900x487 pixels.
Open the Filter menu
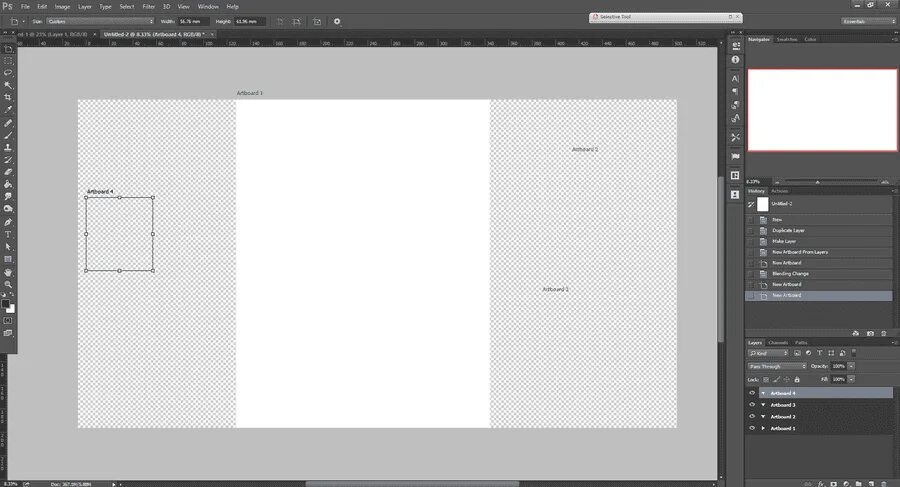pyautogui.click(x=149, y=7)
